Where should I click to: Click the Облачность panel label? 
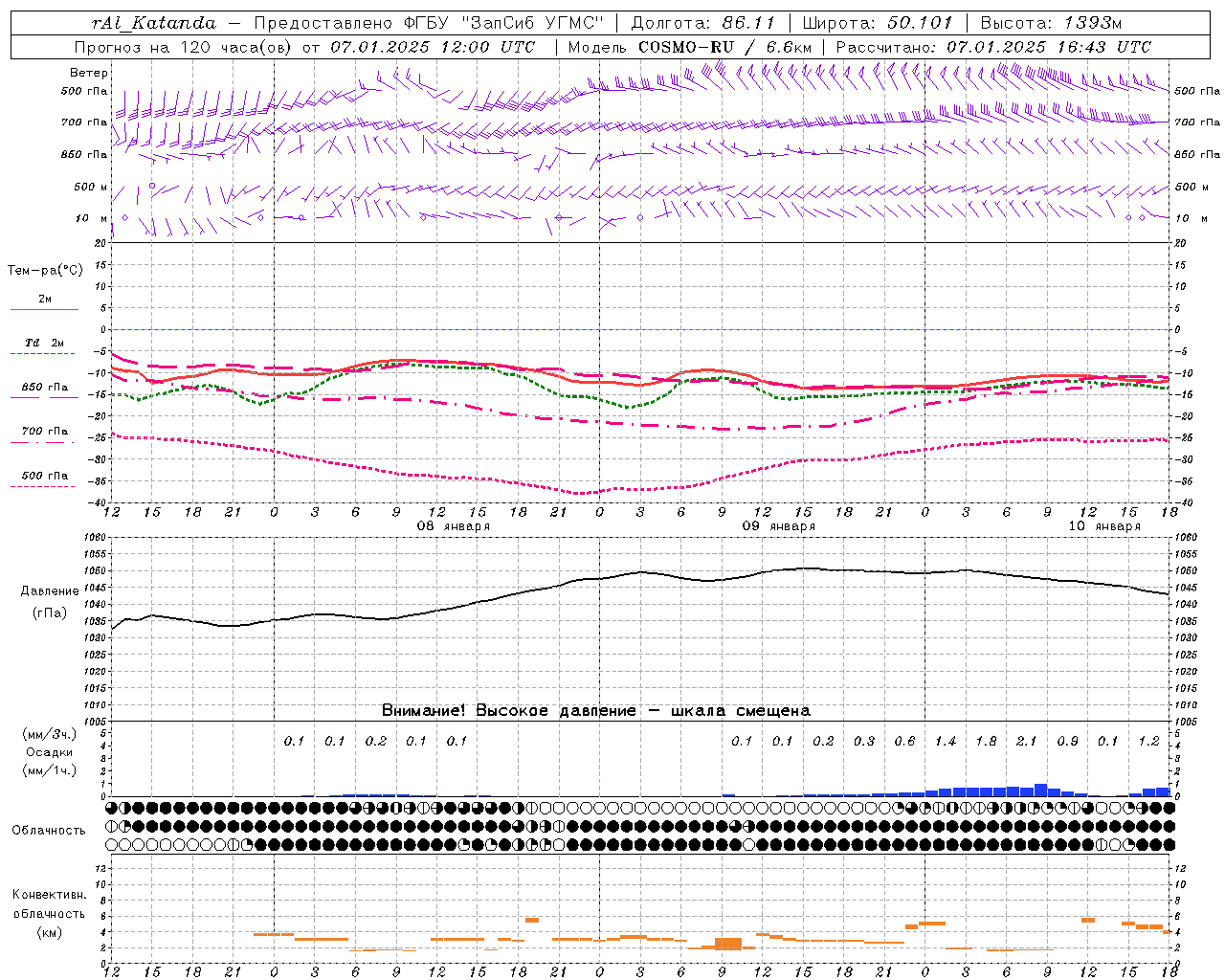[48, 831]
